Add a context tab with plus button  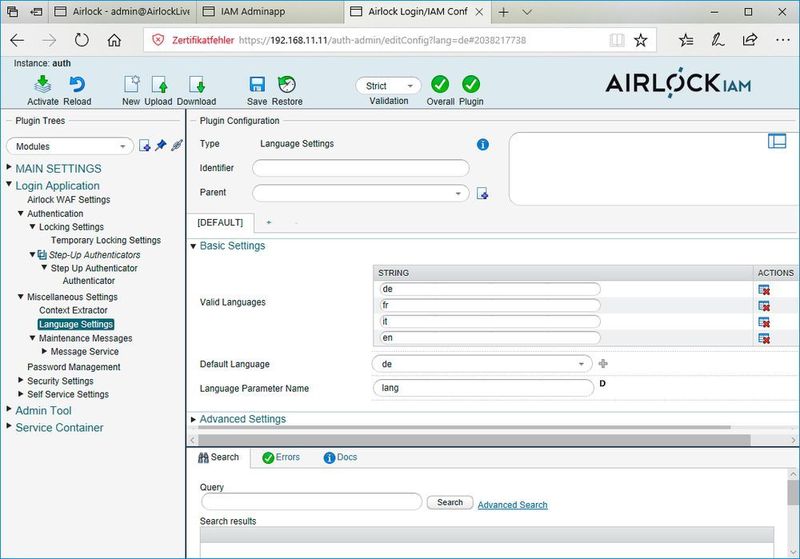269,223
